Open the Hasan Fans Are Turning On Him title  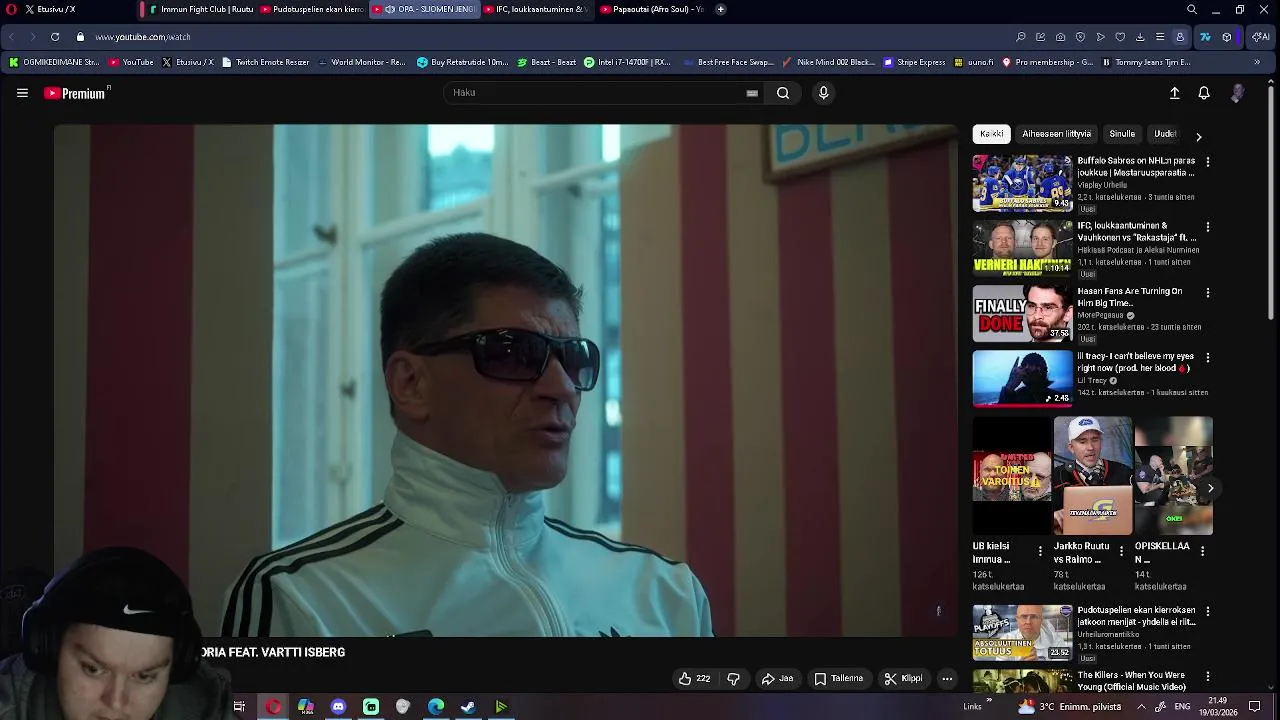(x=1130, y=297)
